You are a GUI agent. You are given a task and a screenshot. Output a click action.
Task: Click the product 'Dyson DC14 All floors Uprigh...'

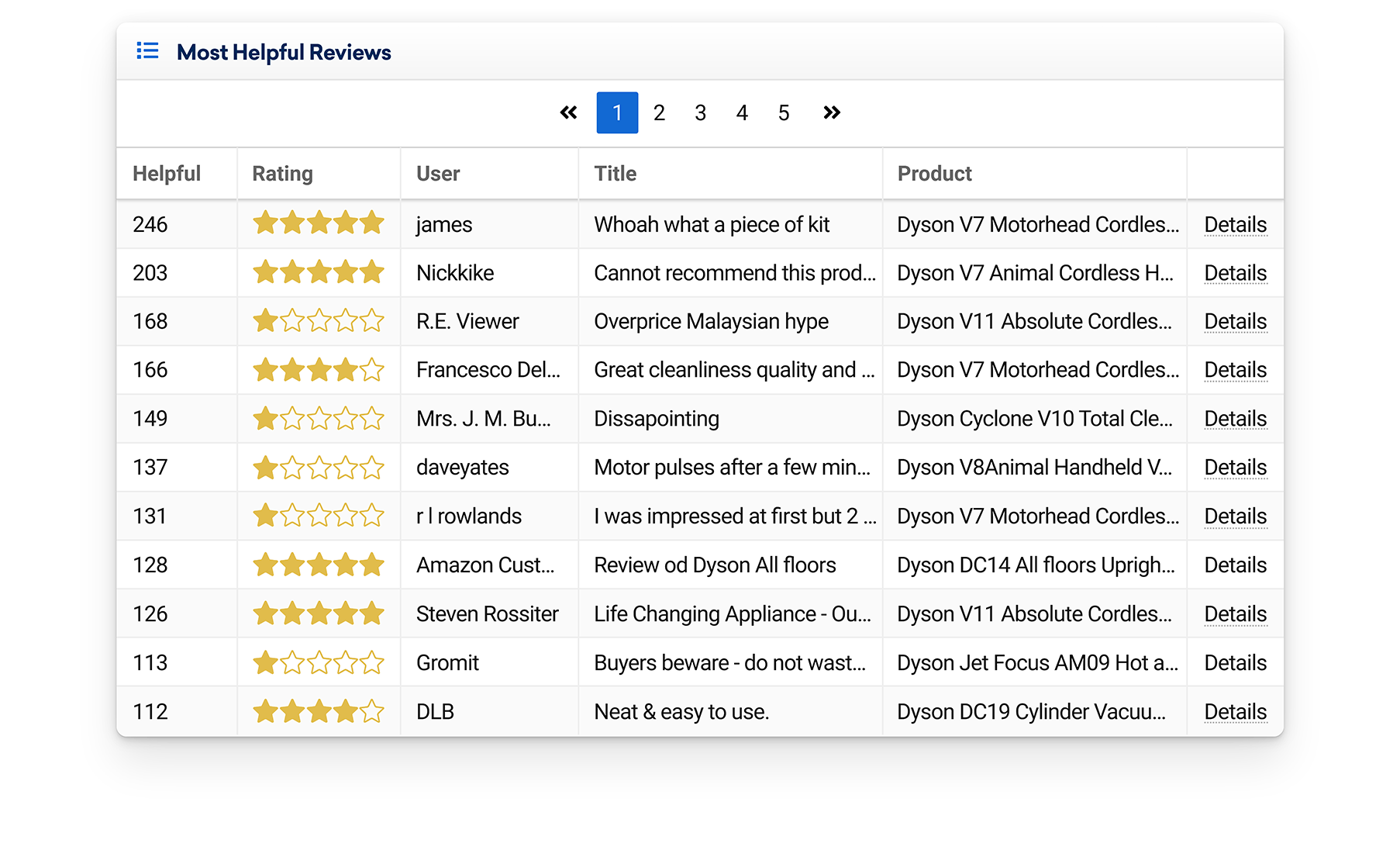[1036, 565]
